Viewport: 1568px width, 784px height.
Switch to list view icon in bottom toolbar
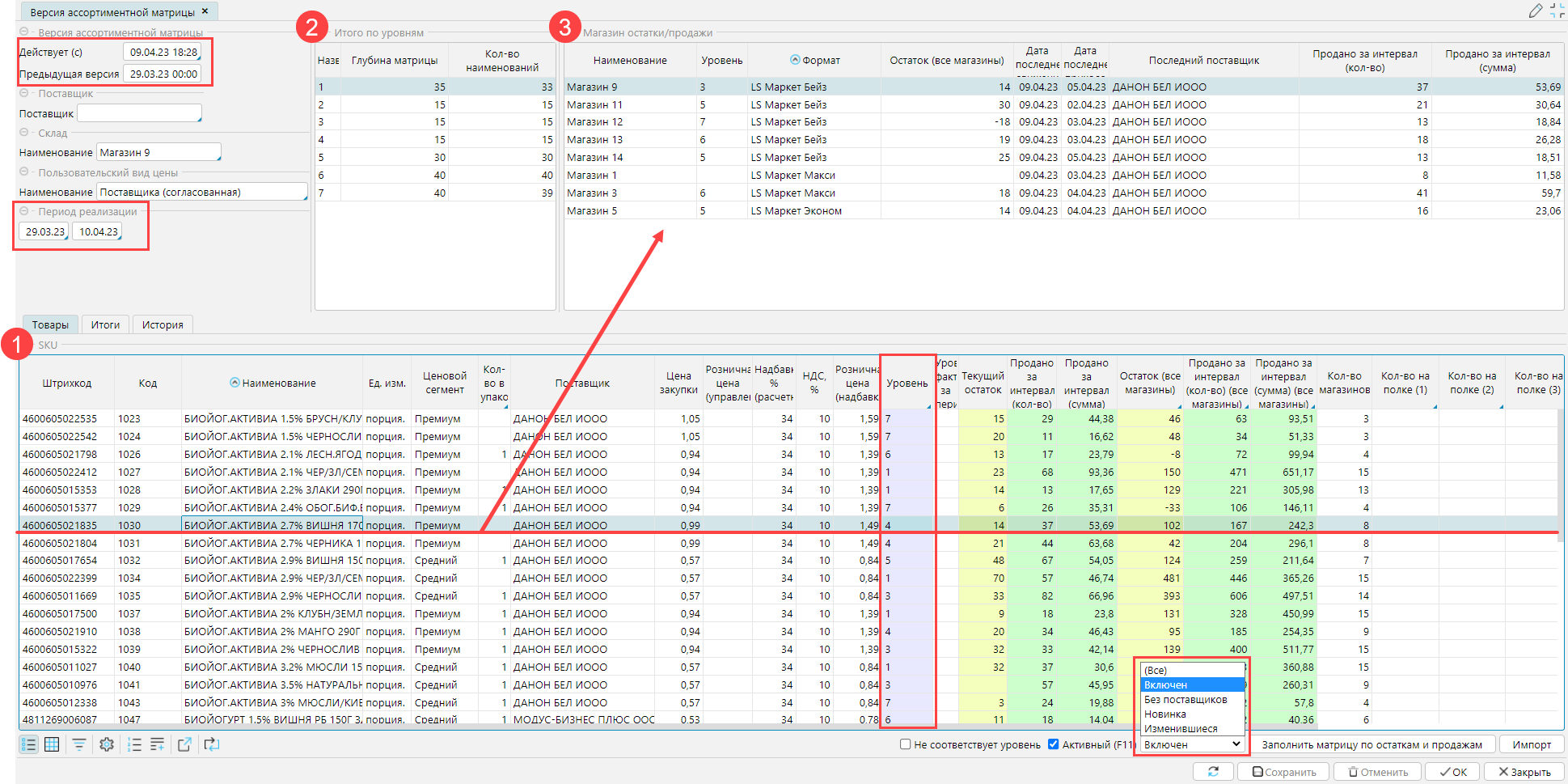28,744
